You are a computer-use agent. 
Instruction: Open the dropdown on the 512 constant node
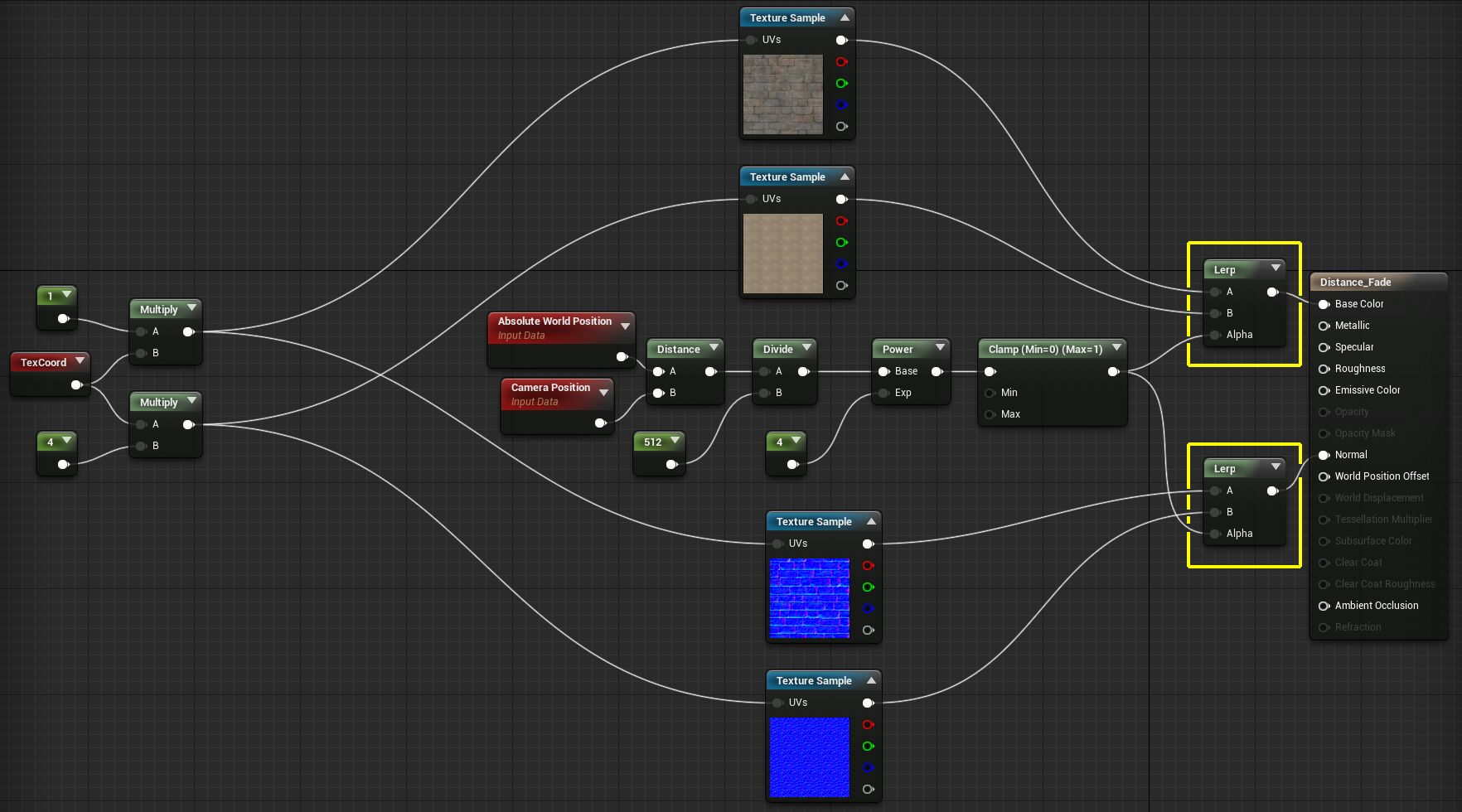tap(675, 442)
